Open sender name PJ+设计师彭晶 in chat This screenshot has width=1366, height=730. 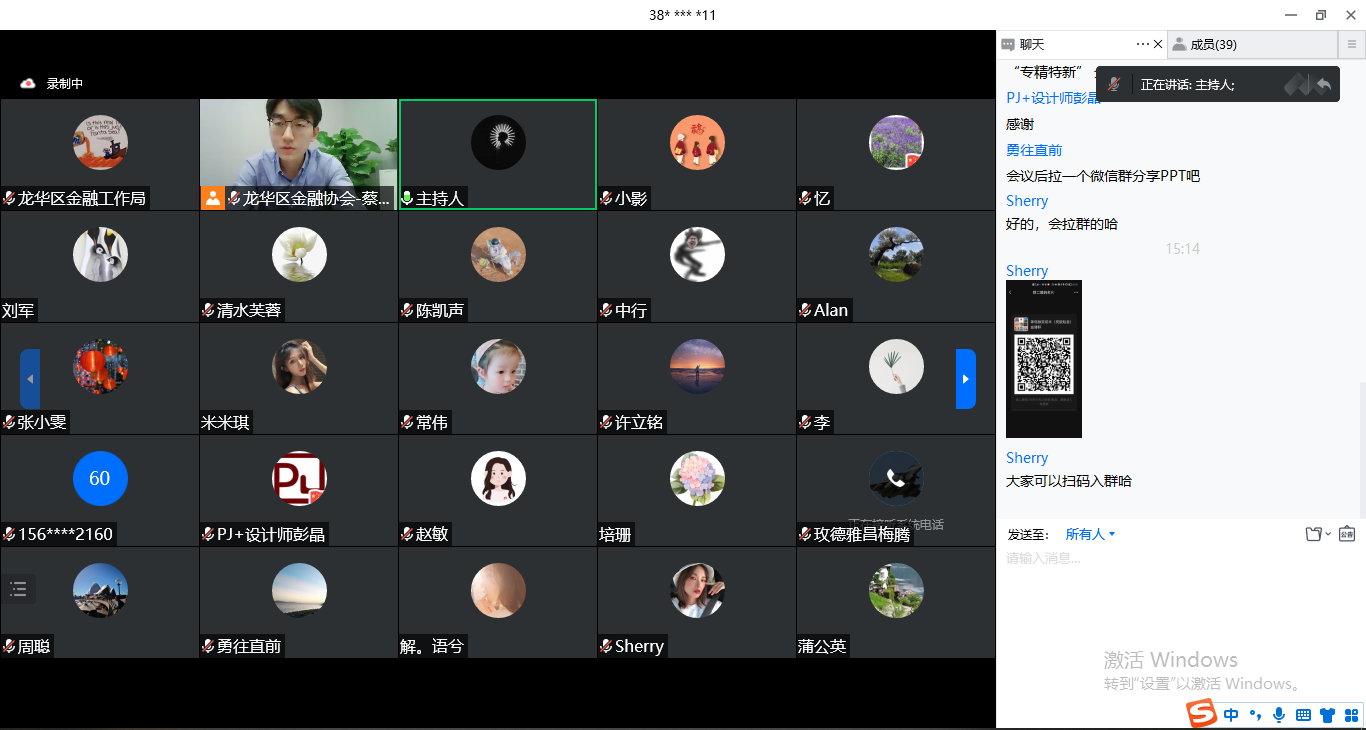coord(1053,98)
